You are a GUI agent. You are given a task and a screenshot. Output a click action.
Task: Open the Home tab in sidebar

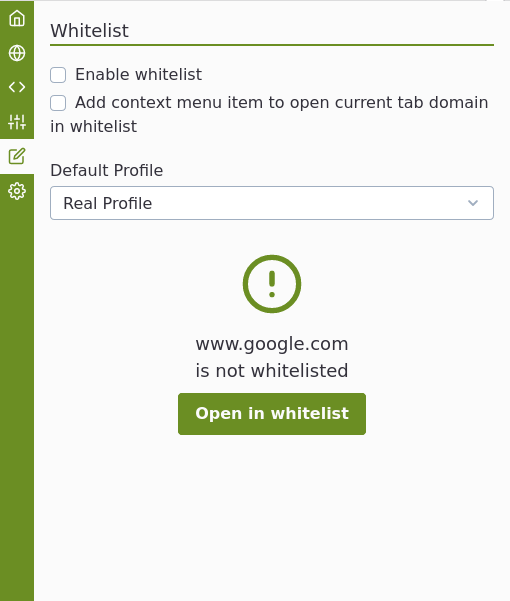pyautogui.click(x=17, y=18)
